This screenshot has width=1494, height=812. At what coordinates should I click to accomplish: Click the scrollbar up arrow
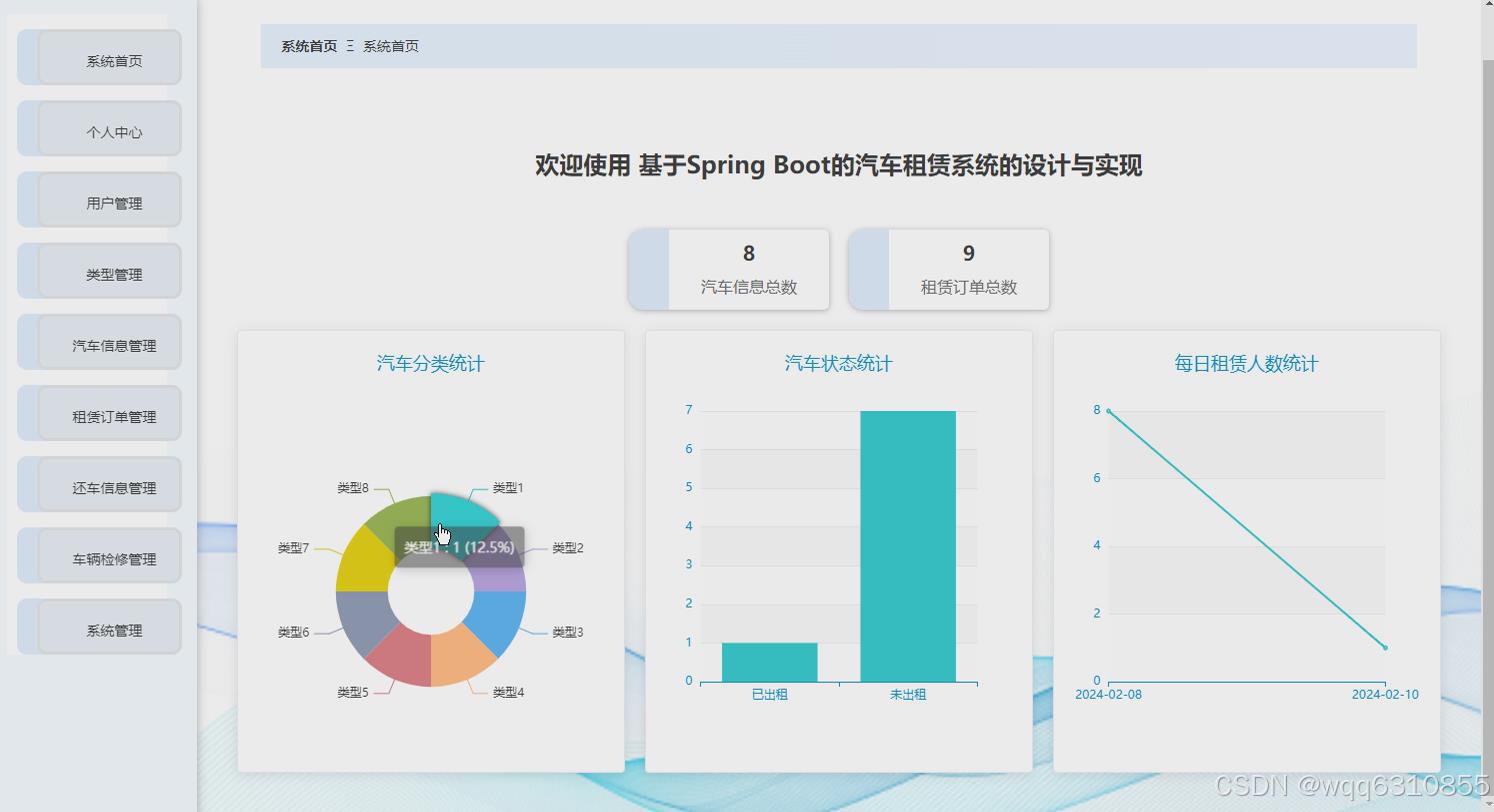[1488, 5]
